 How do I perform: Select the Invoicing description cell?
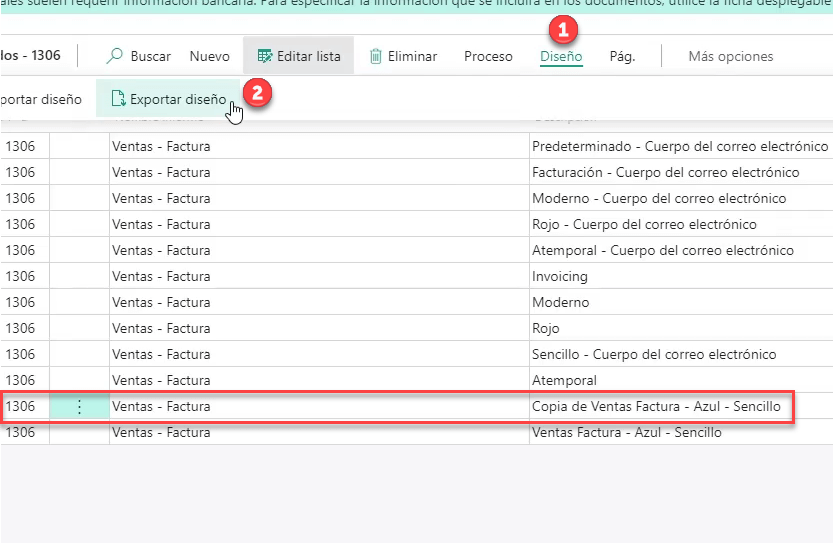point(560,277)
